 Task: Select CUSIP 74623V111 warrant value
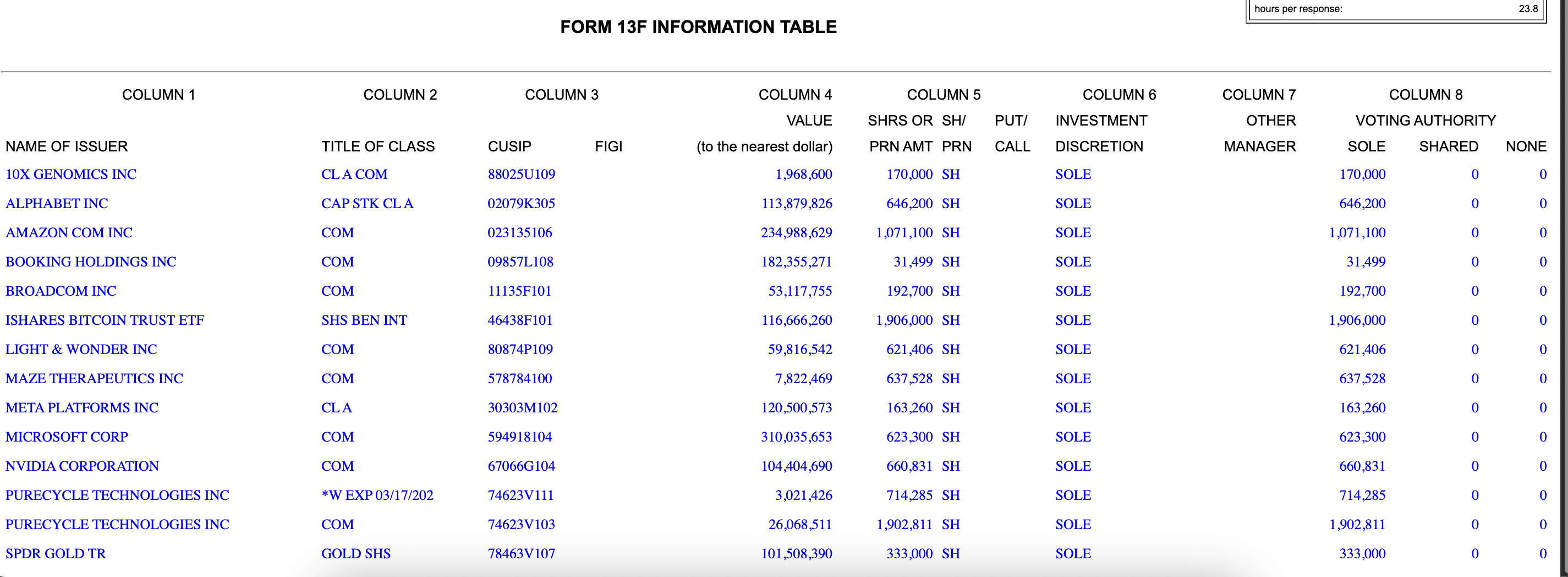(521, 496)
